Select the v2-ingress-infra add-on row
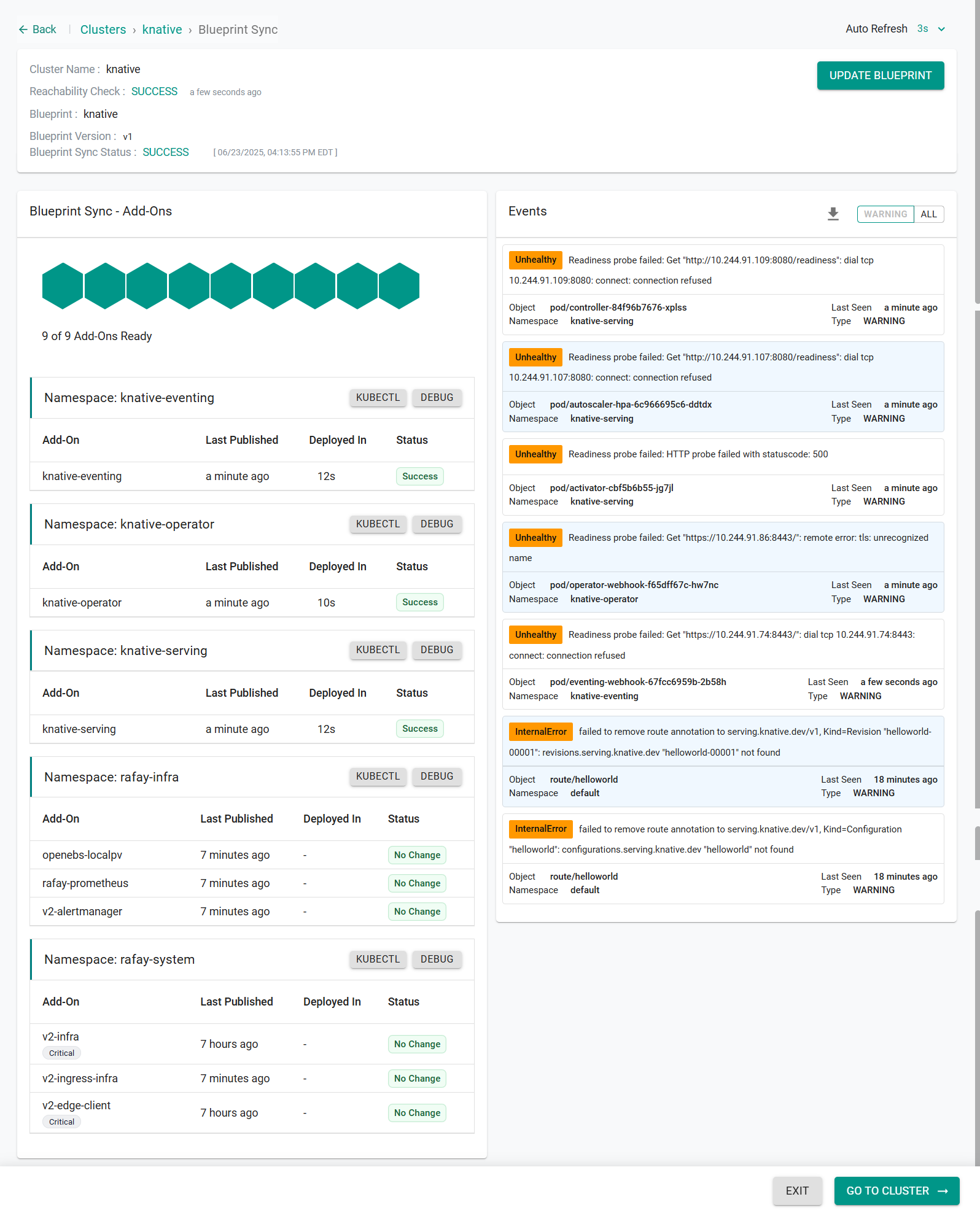Image resolution: width=980 pixels, height=1213 pixels. point(252,1079)
